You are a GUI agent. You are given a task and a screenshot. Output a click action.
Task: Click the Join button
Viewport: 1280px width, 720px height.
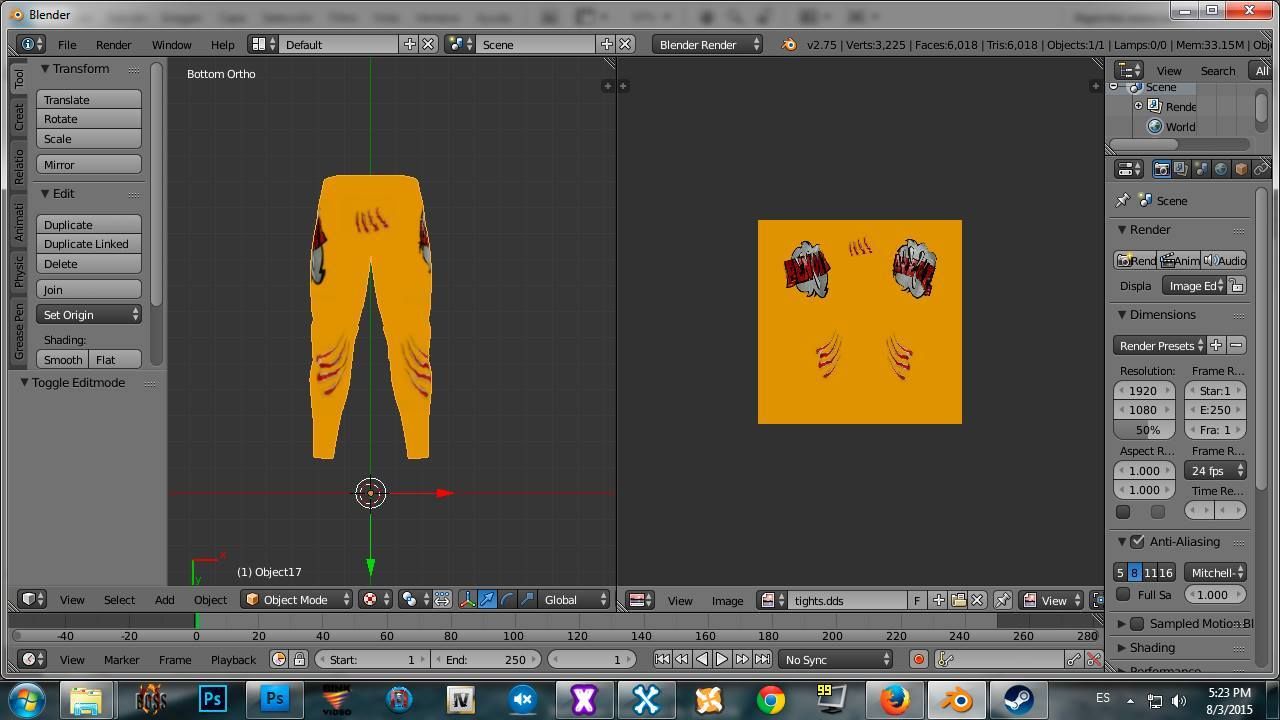coord(89,289)
